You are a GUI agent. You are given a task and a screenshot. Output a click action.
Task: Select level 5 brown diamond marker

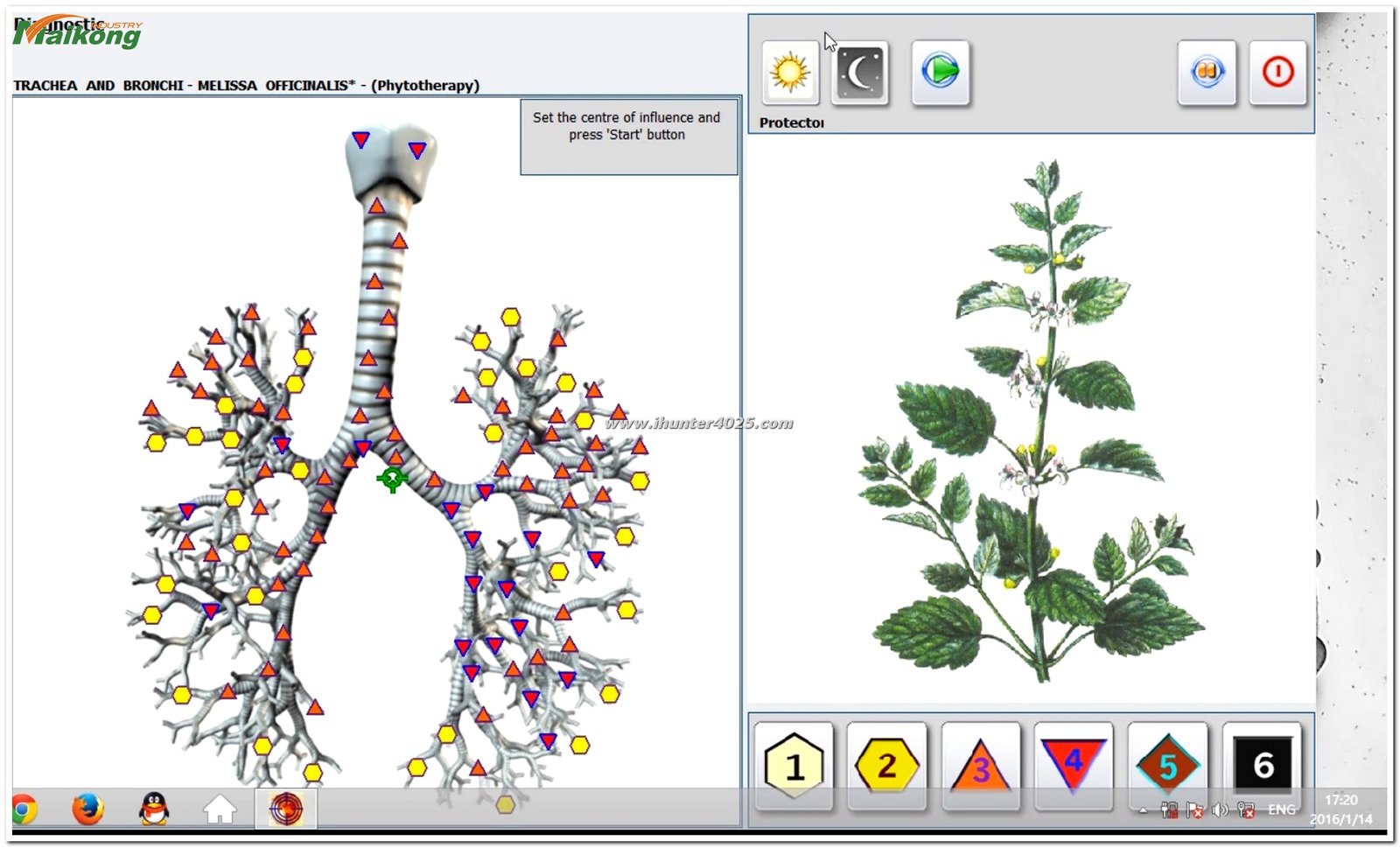[x=1167, y=766]
